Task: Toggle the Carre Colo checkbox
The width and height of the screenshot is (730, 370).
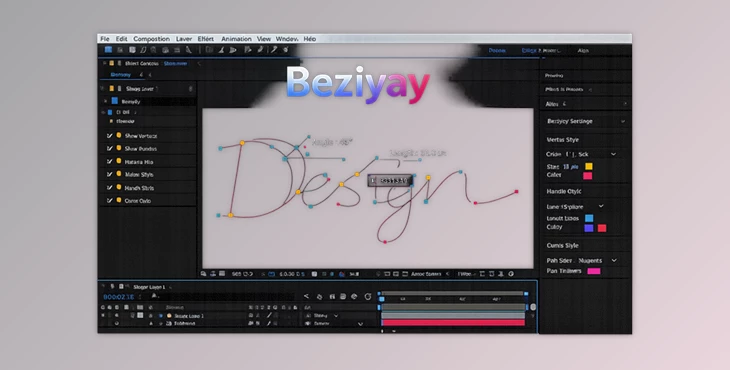Action: [x=109, y=201]
